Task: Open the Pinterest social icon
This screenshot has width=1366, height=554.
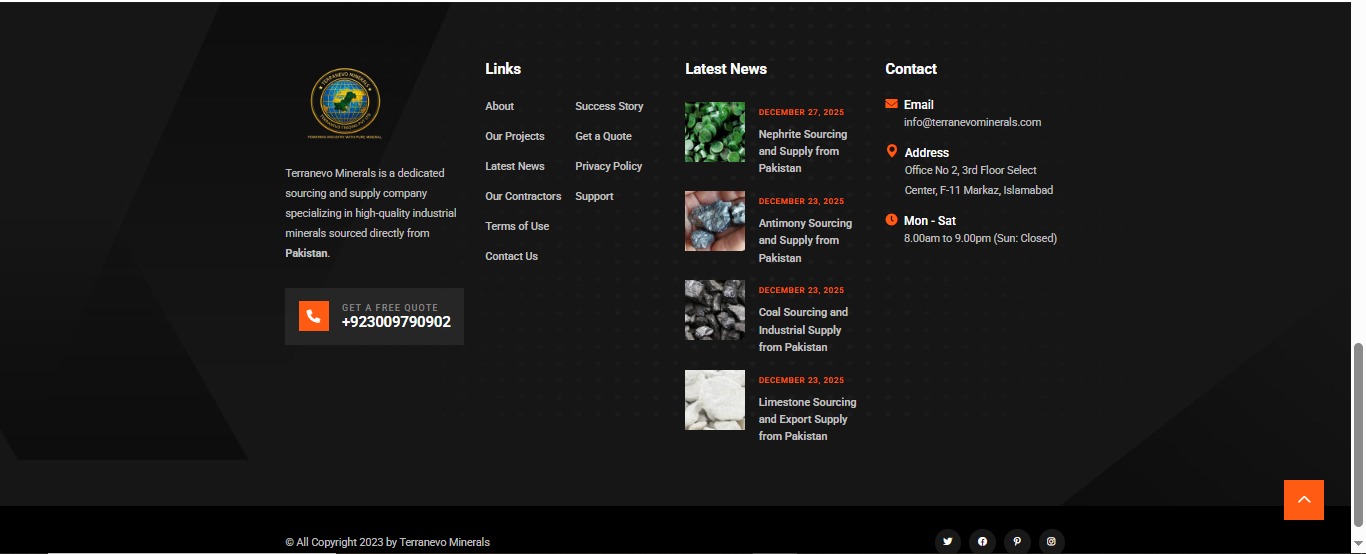Action: (x=1017, y=542)
